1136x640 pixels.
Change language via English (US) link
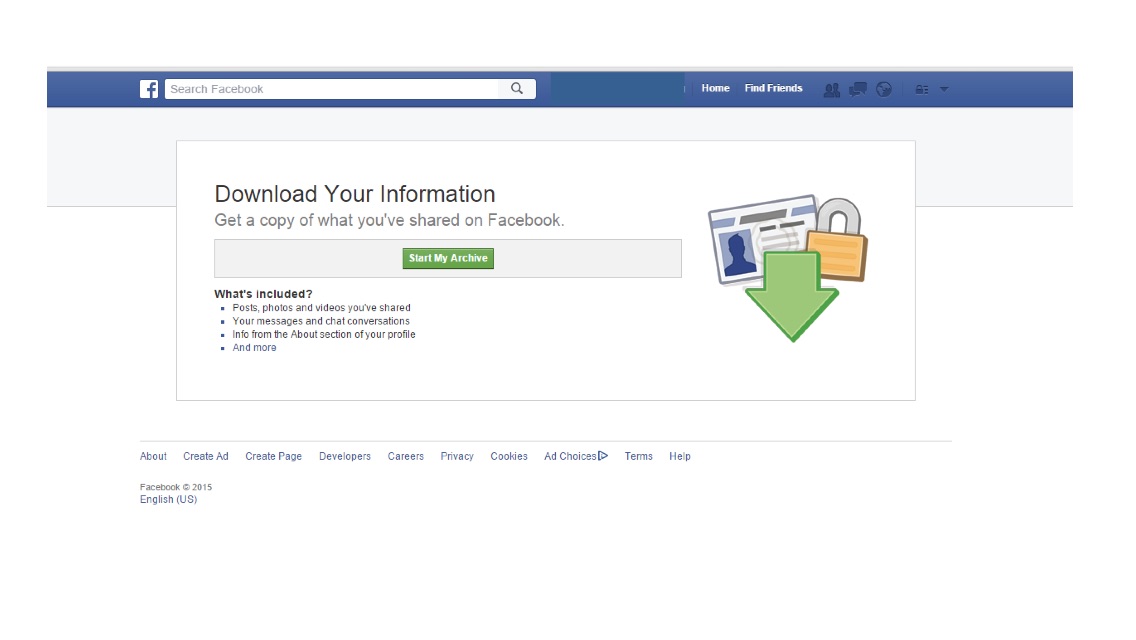click(x=168, y=499)
